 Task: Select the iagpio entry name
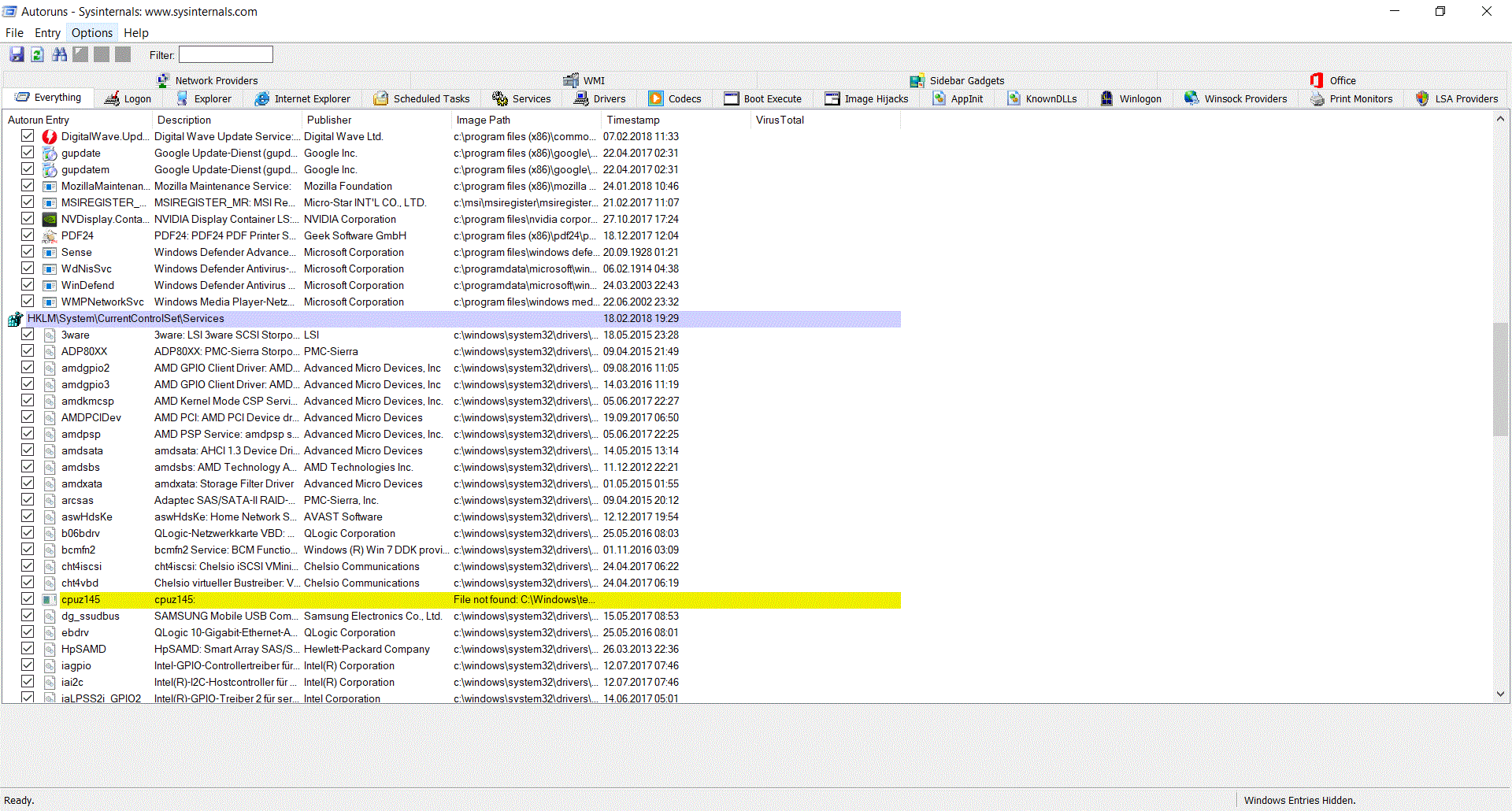(76, 666)
